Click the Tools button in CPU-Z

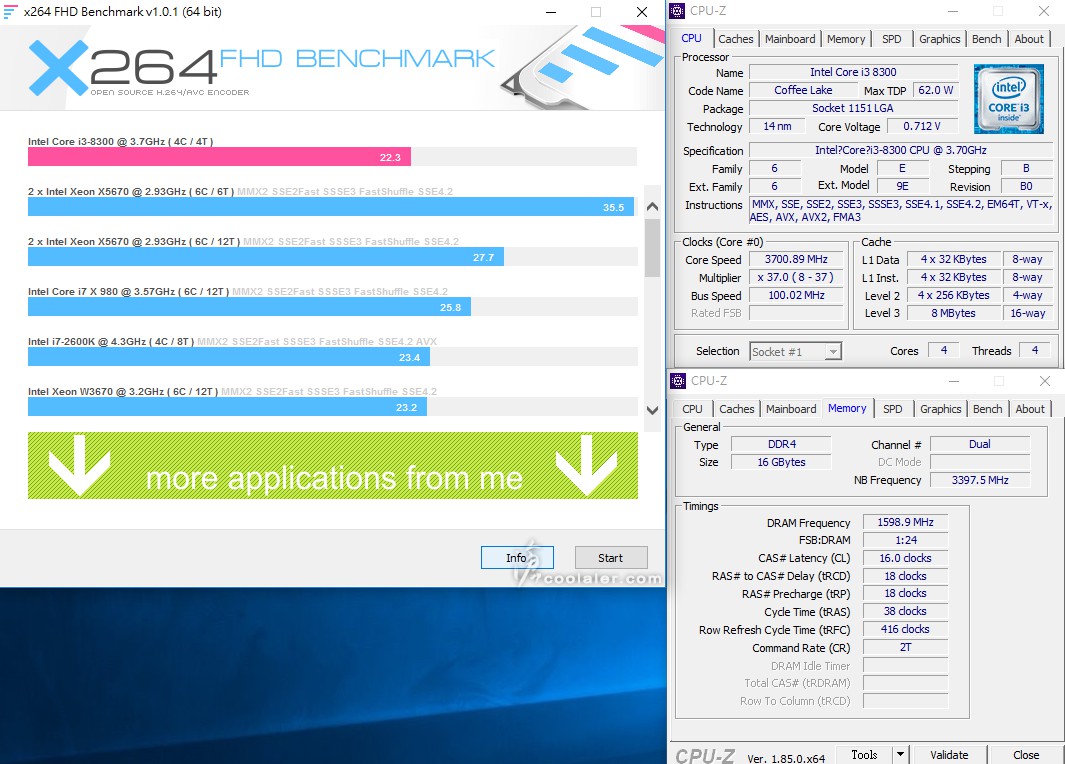point(864,754)
